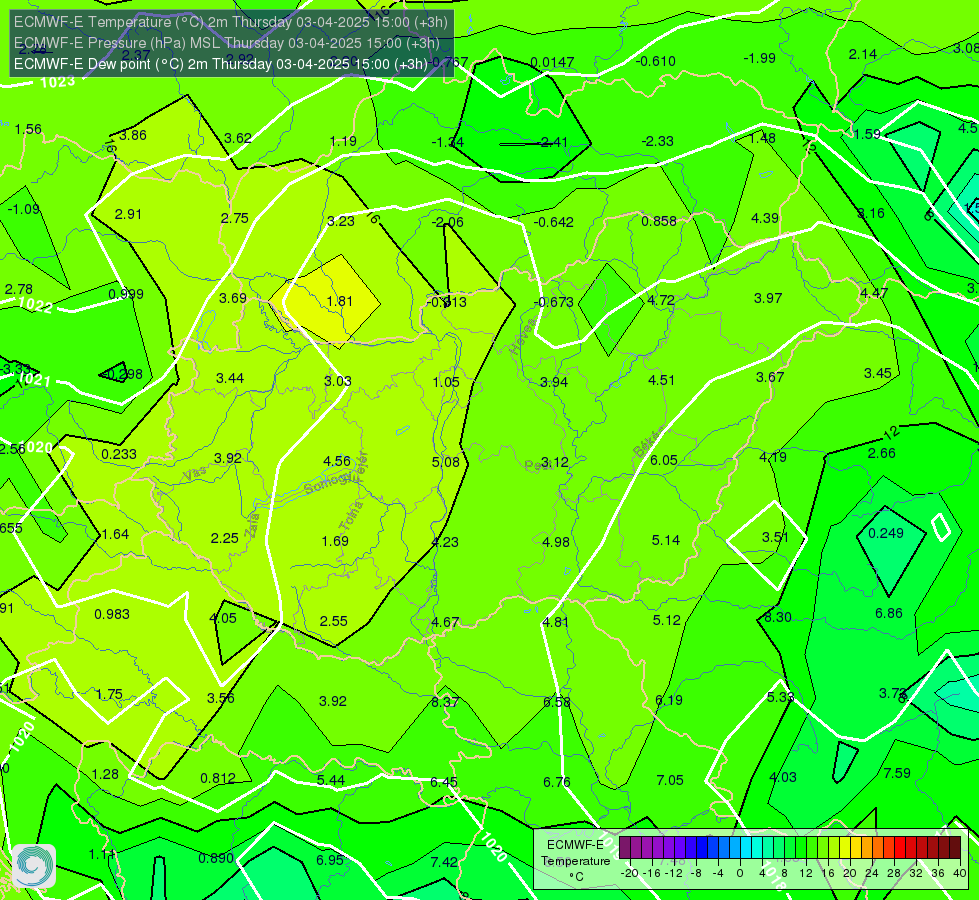Click the dew point value -2.41

(554, 142)
